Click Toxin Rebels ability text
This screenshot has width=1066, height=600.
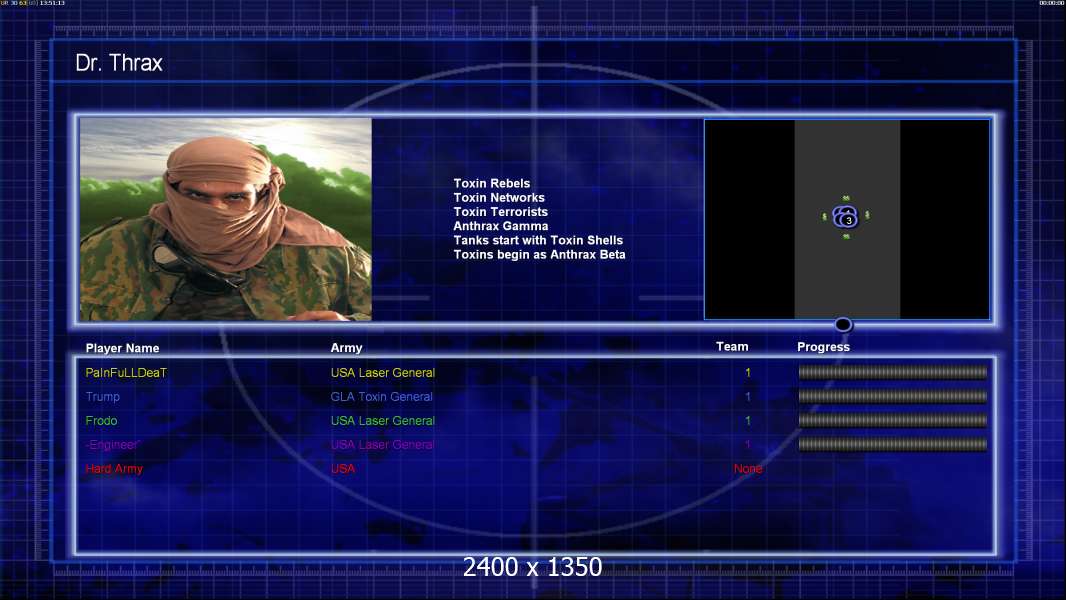pyautogui.click(x=492, y=183)
